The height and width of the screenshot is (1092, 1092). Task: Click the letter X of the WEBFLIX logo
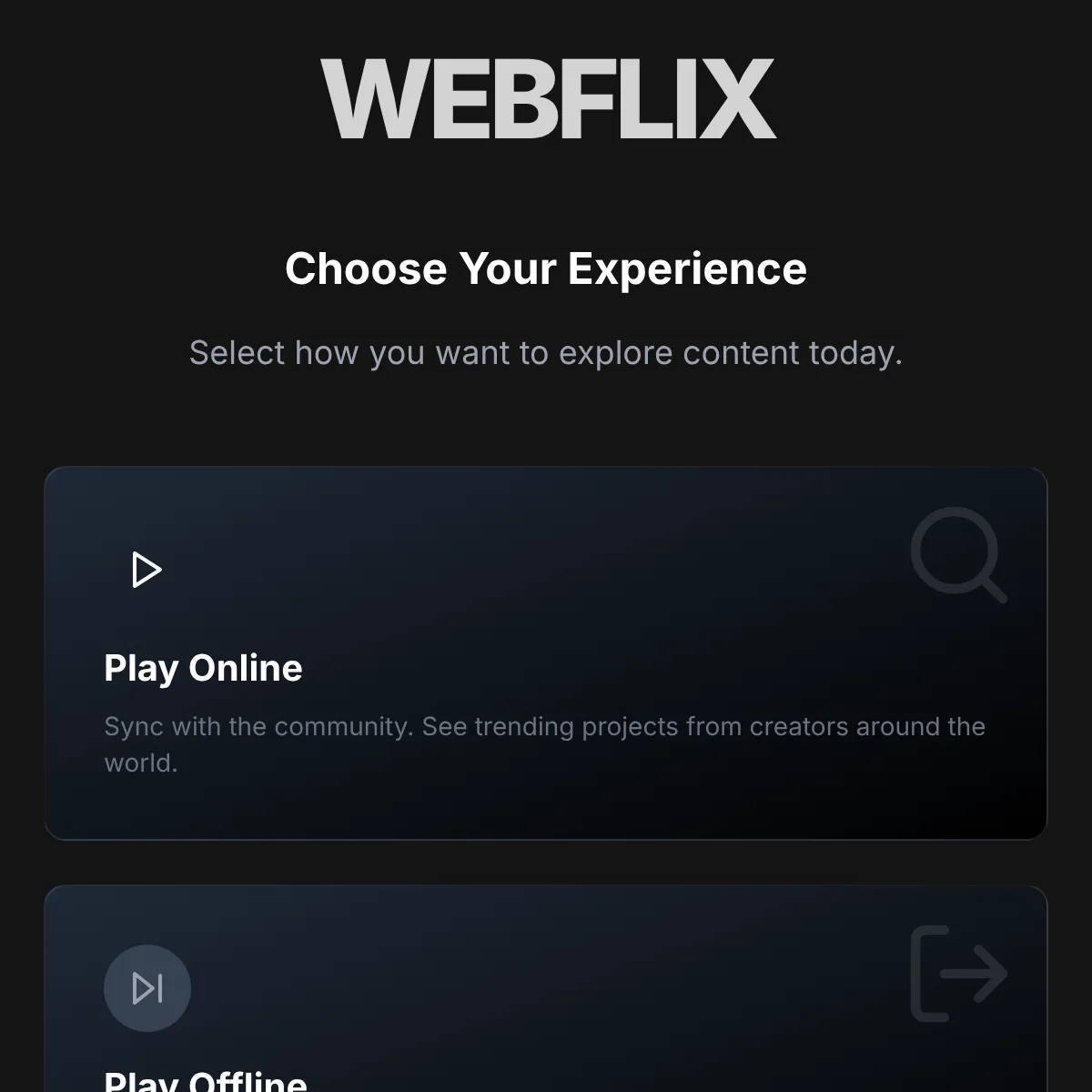point(735,99)
